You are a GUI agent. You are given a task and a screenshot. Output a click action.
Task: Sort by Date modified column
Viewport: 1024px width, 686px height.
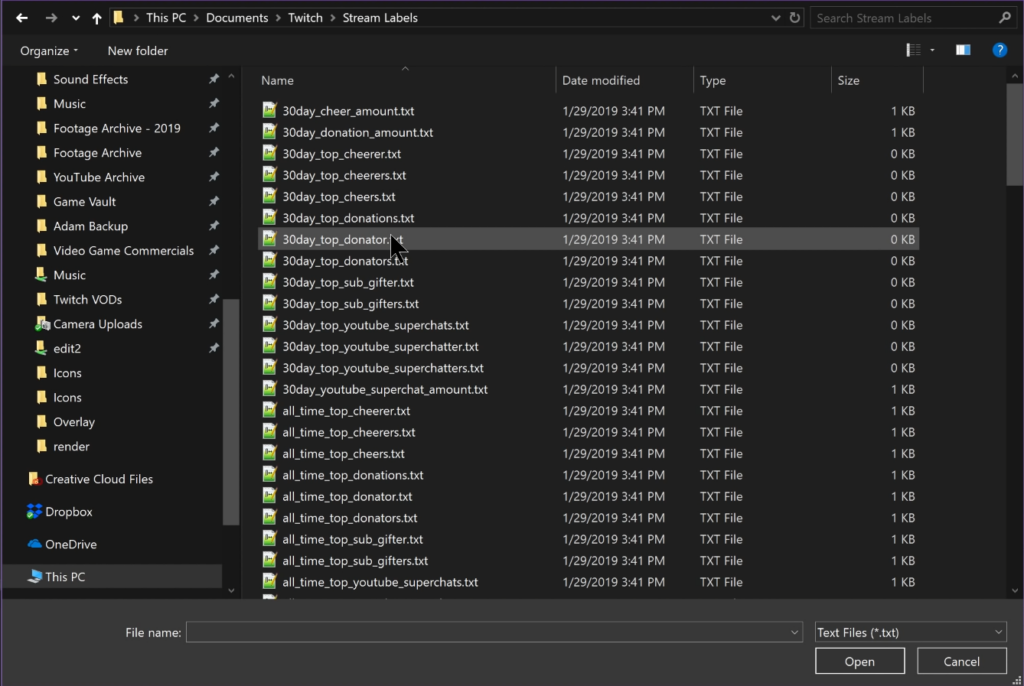(601, 80)
